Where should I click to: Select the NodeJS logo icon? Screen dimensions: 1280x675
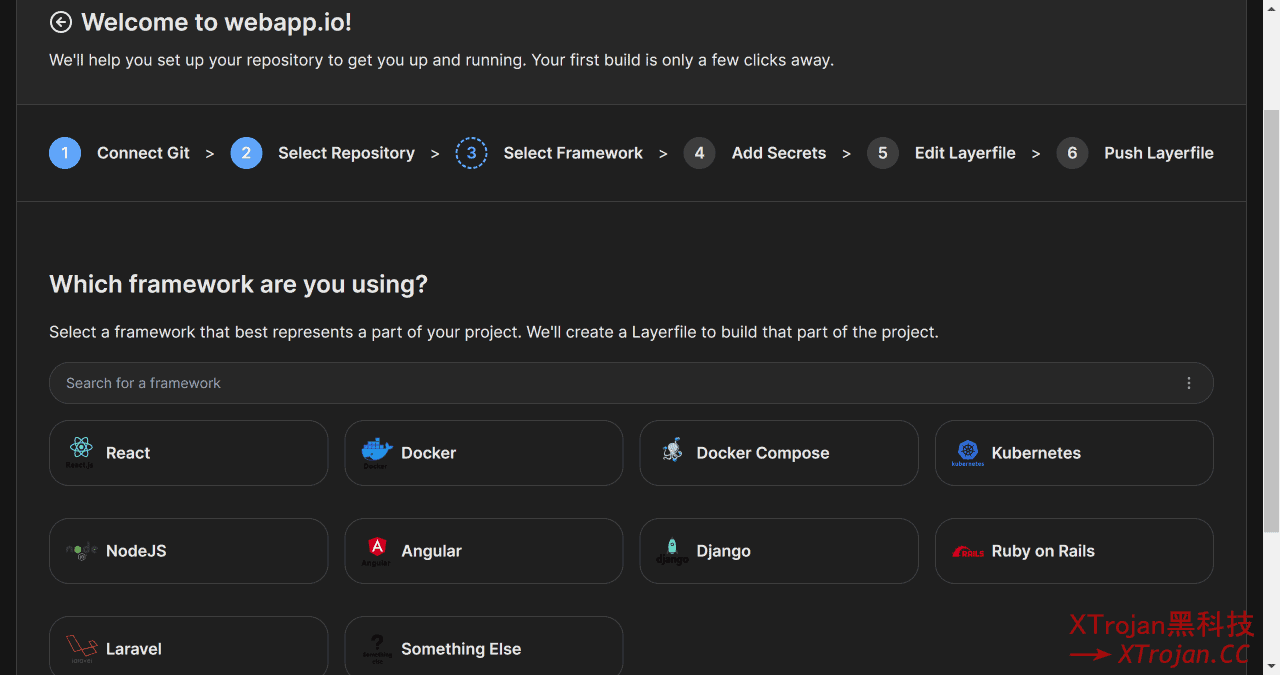coord(81,550)
